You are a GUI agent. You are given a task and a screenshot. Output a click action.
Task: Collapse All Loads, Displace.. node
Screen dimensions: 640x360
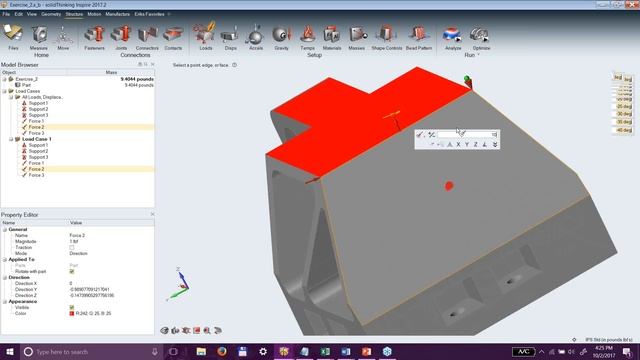[11, 97]
